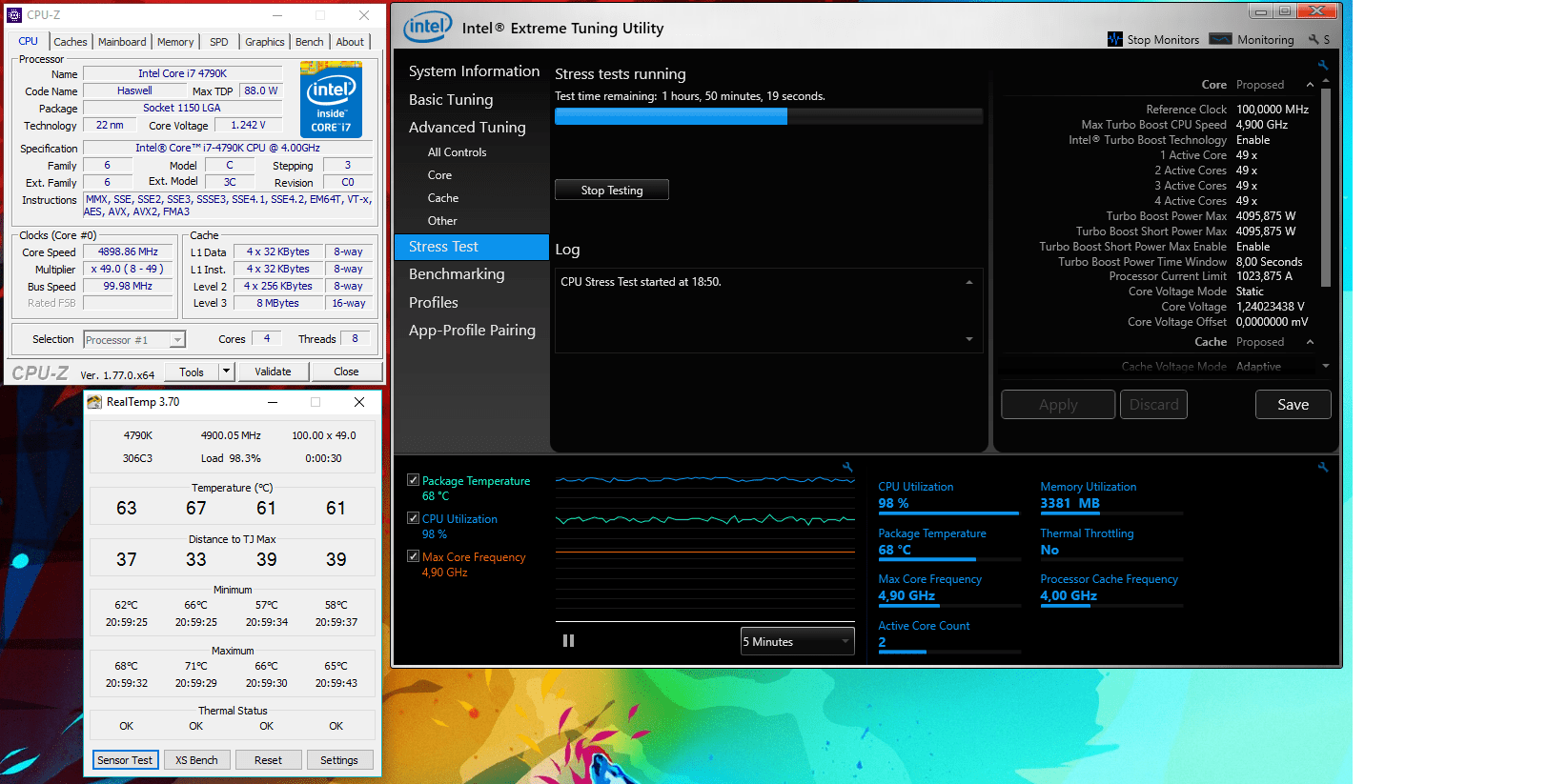
Task: Click the Tools button in CPU-Z
Action: point(192,372)
